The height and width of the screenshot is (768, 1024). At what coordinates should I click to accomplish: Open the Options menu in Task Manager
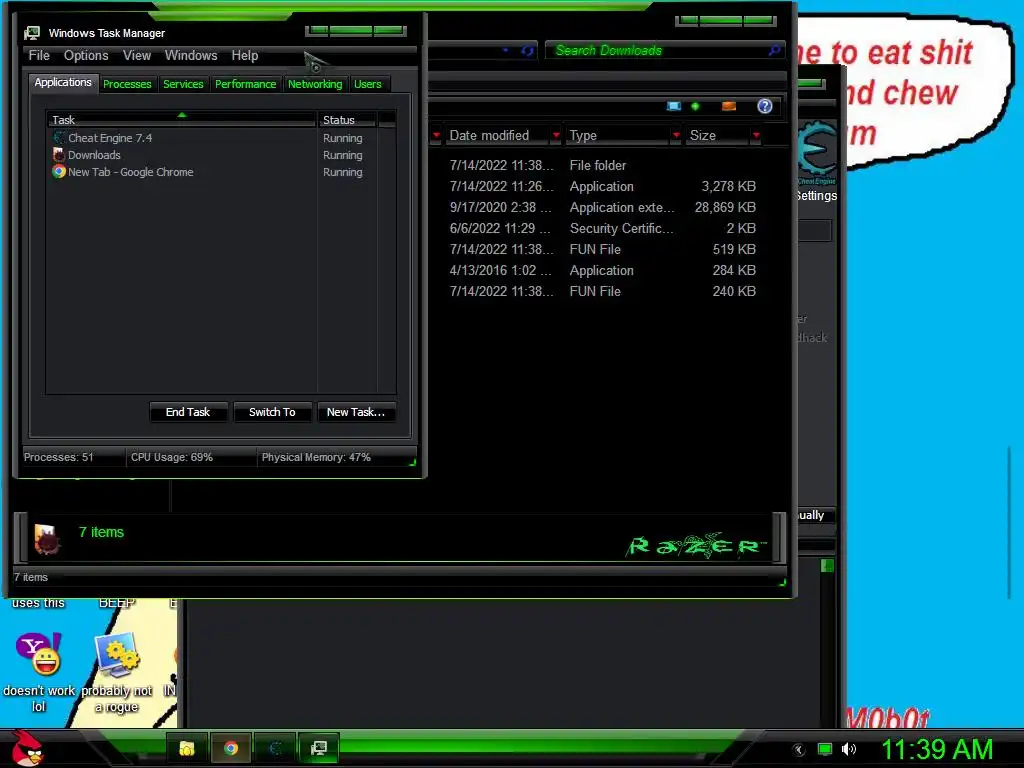[x=86, y=56]
